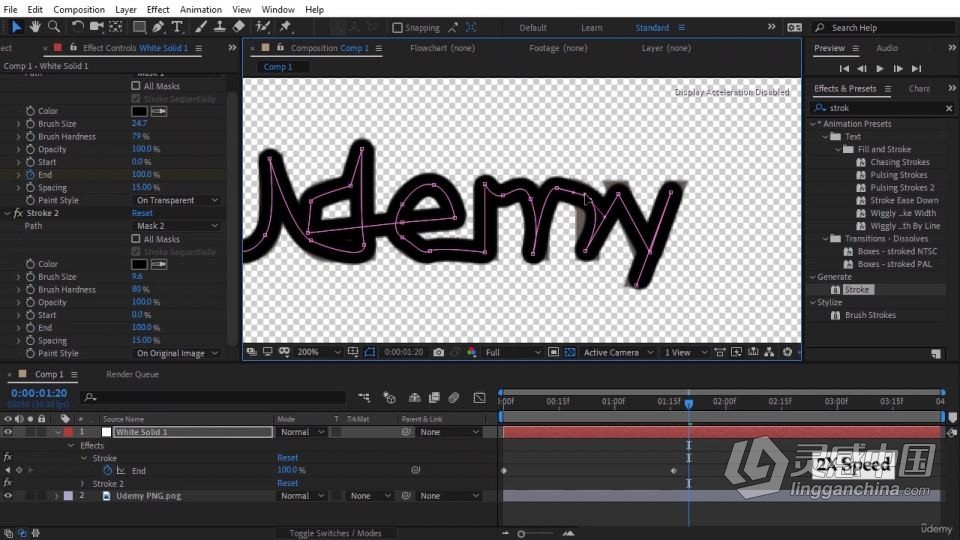Screen dimensions: 960x540
Task: Select the Brush Strokes effect preset
Action: pos(870,315)
